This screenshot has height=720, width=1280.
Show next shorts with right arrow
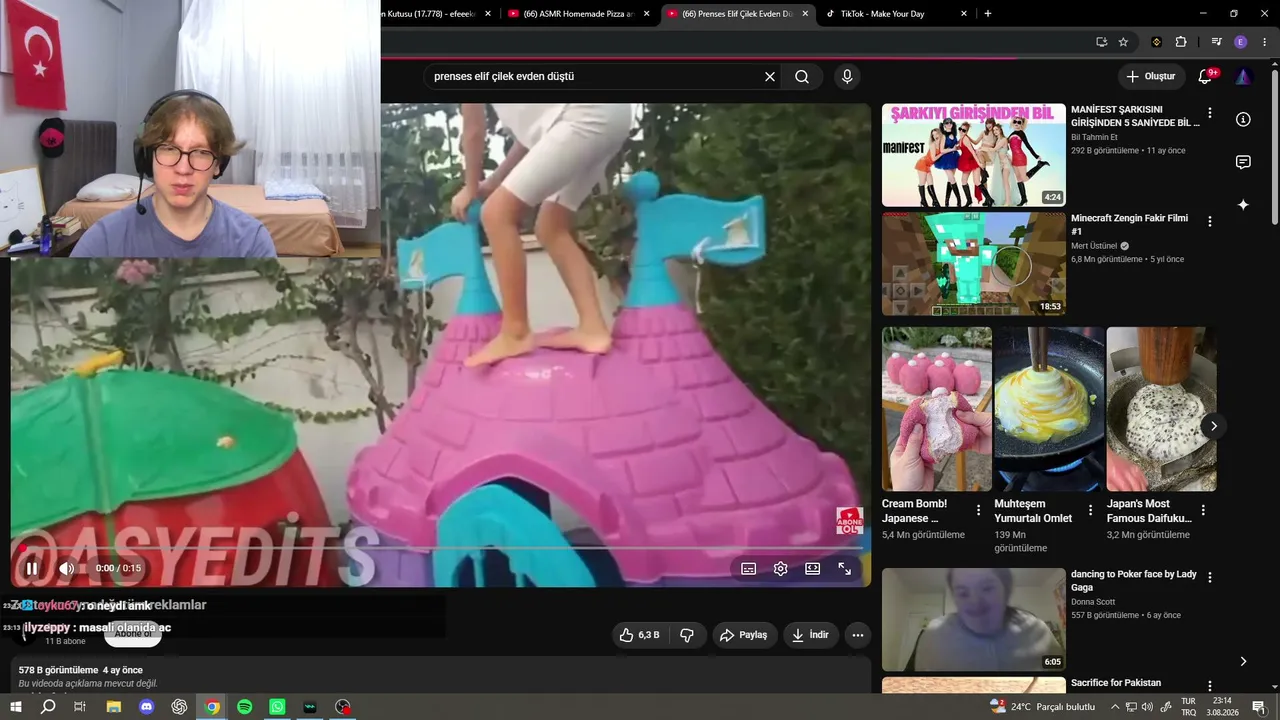point(1213,426)
